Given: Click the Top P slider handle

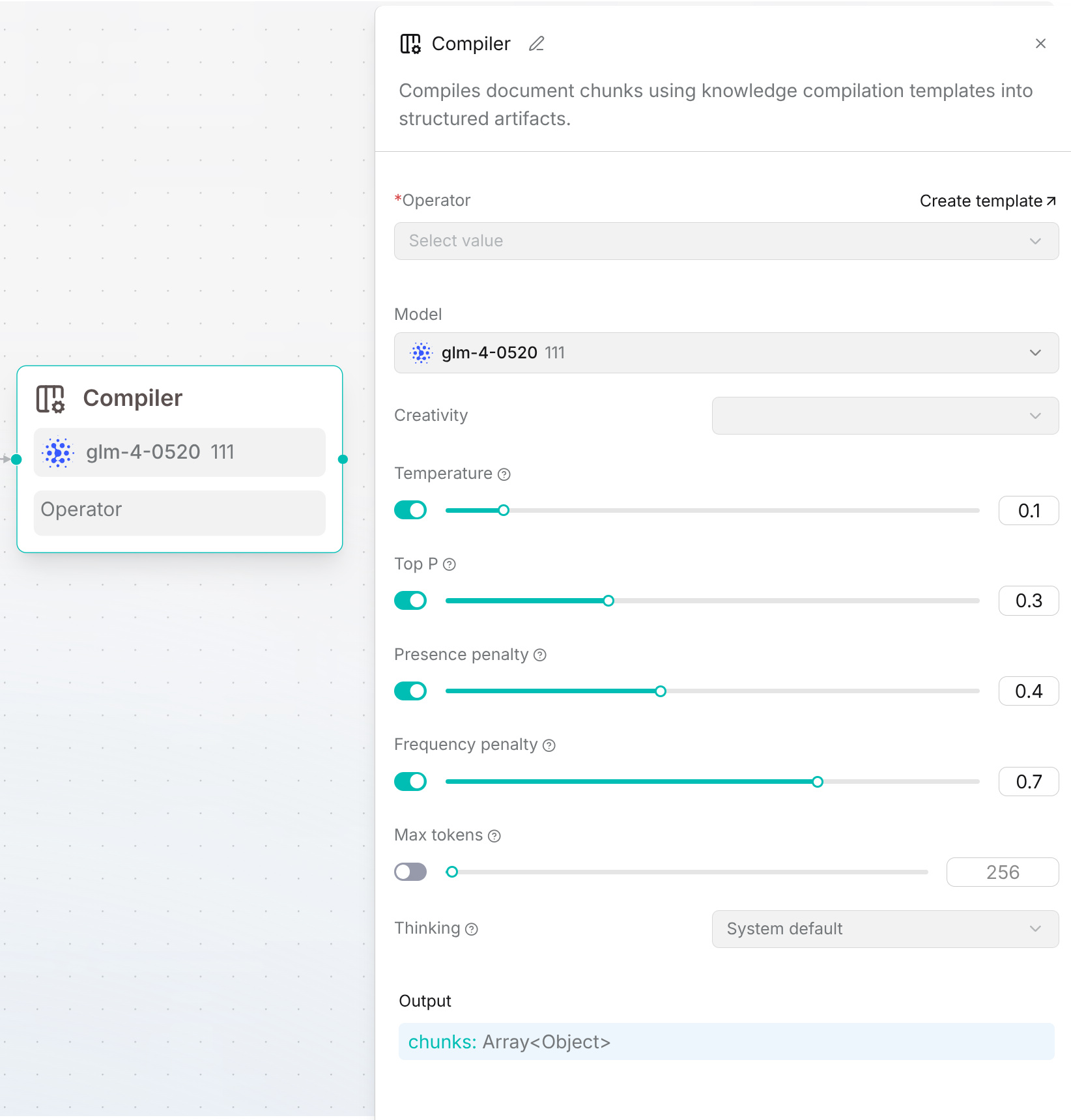Looking at the screenshot, I should tap(608, 601).
